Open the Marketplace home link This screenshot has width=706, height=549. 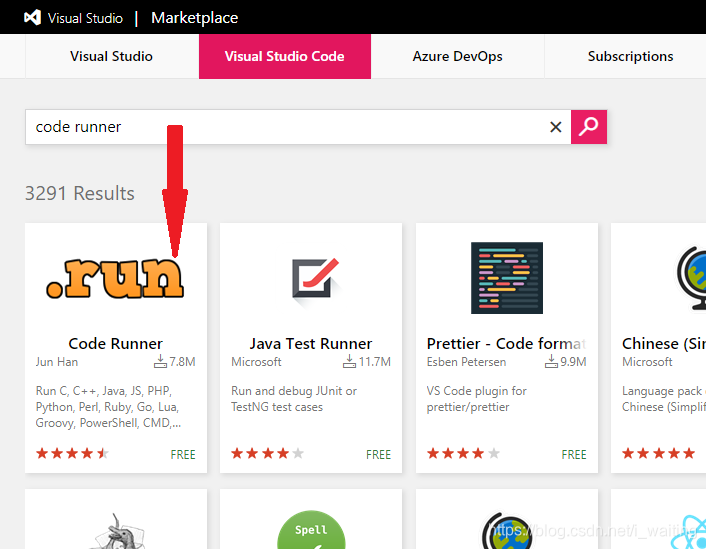pyautogui.click(x=195, y=18)
